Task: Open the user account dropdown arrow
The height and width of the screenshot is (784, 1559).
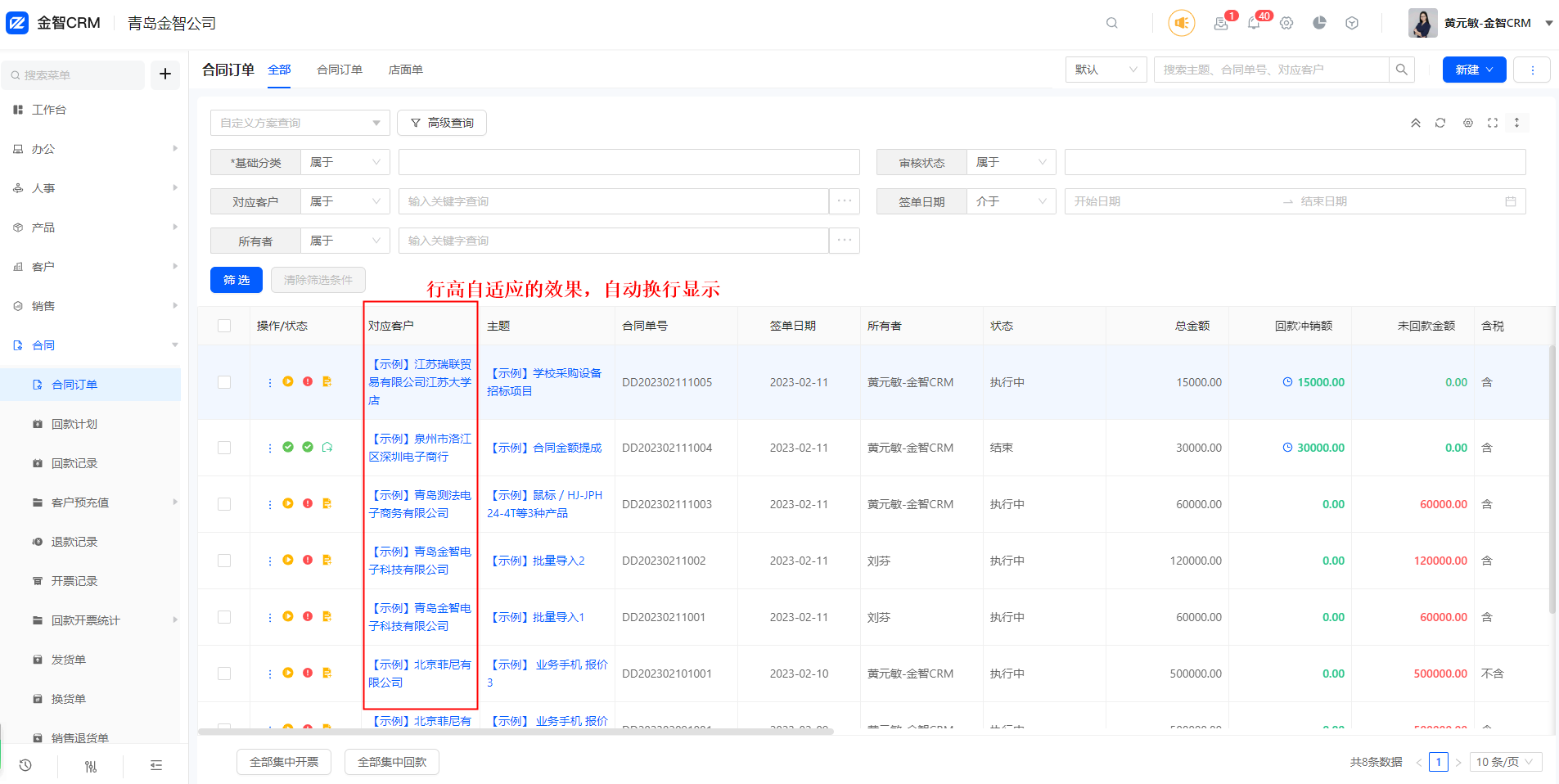Action: pyautogui.click(x=1549, y=23)
